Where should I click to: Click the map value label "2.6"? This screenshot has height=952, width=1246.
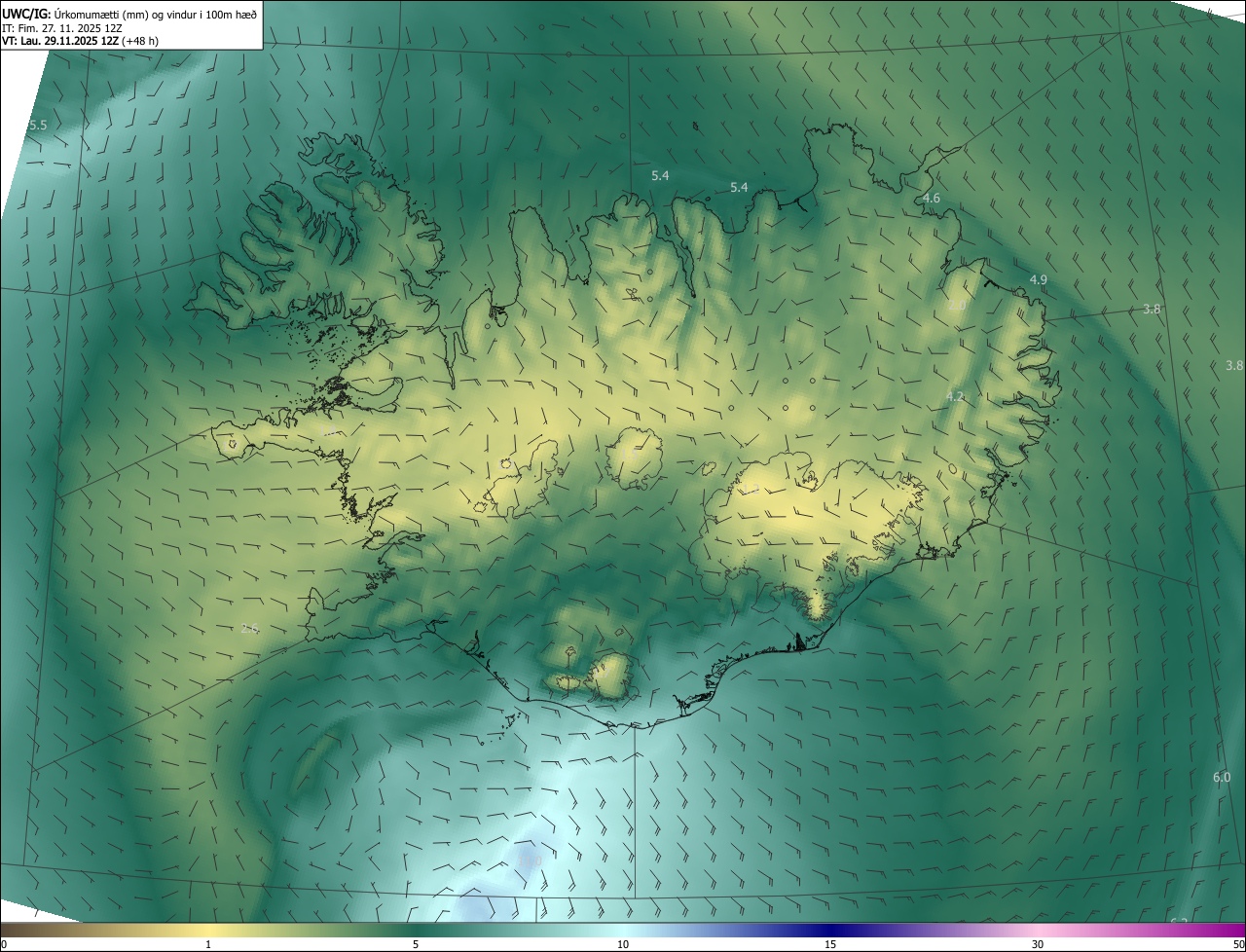tap(249, 629)
